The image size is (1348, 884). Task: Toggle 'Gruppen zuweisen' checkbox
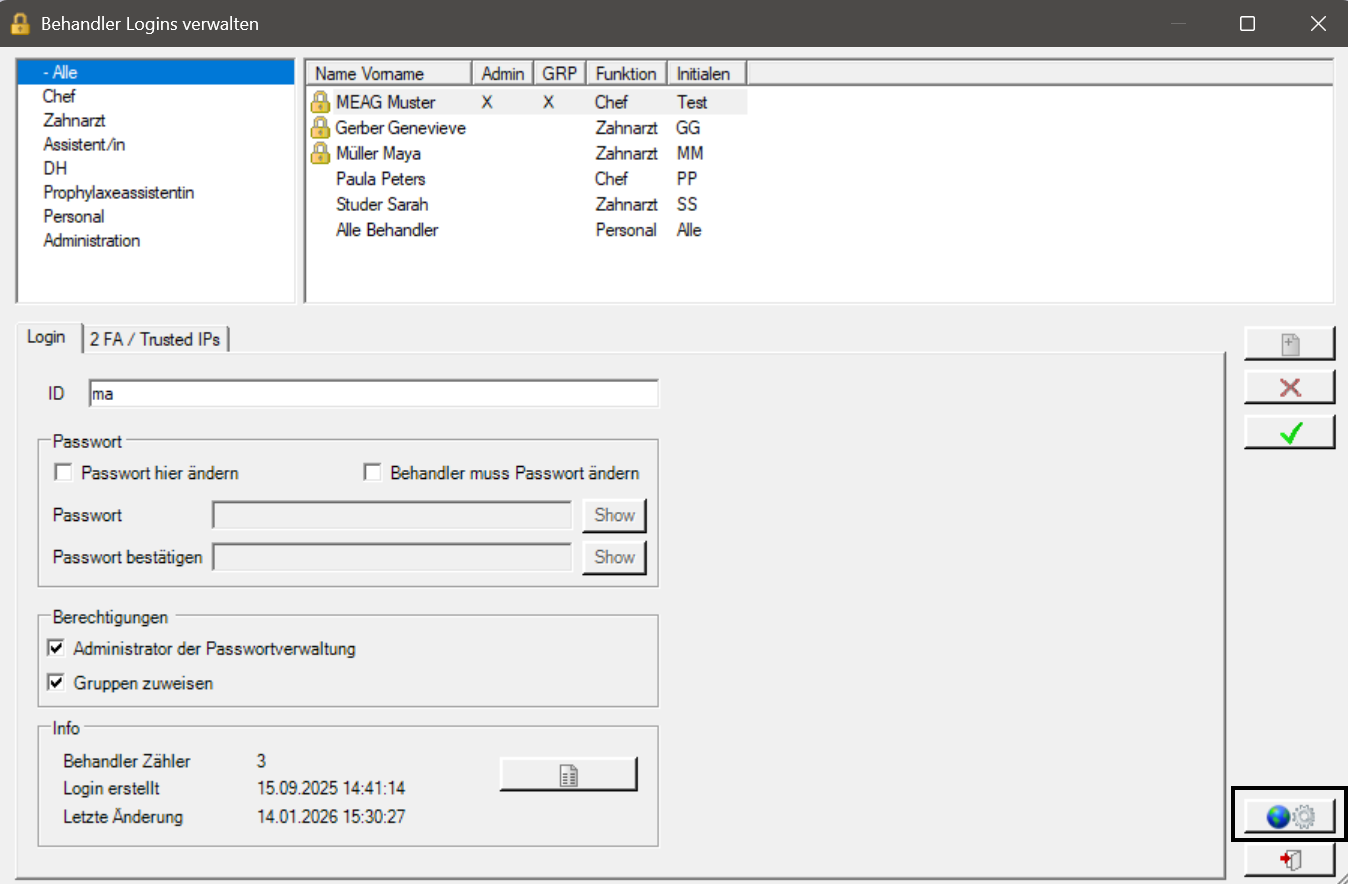tap(56, 684)
